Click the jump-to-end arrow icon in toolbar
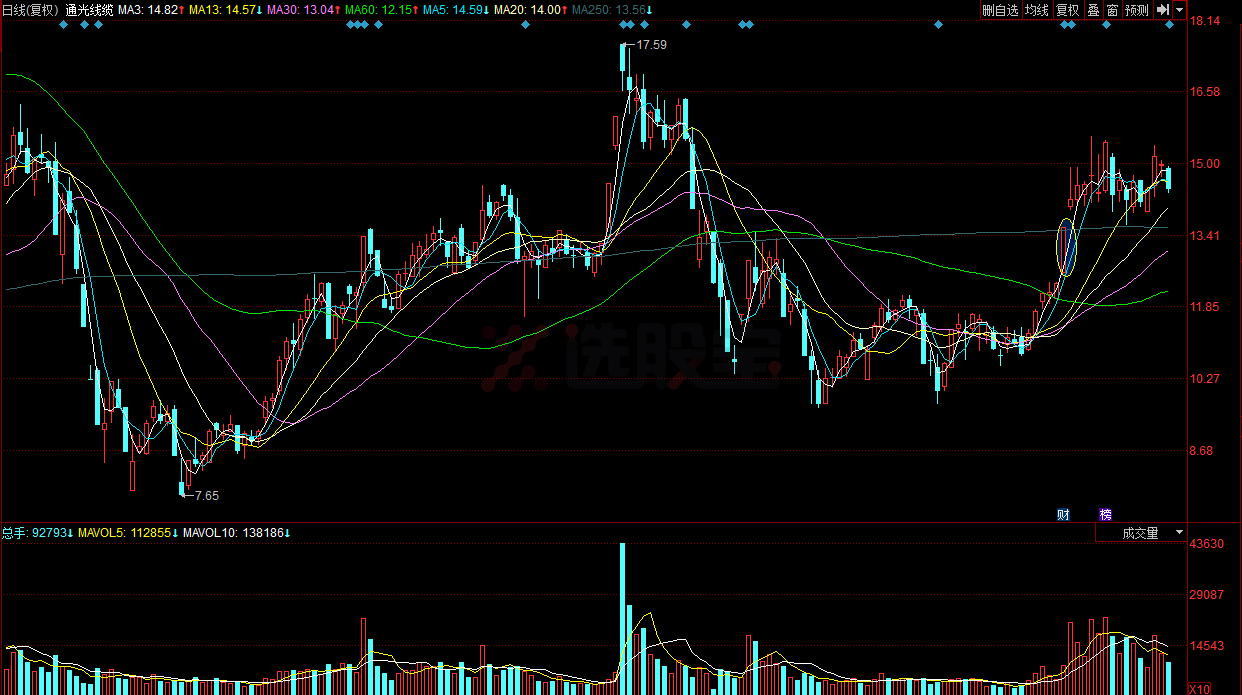 click(1162, 10)
